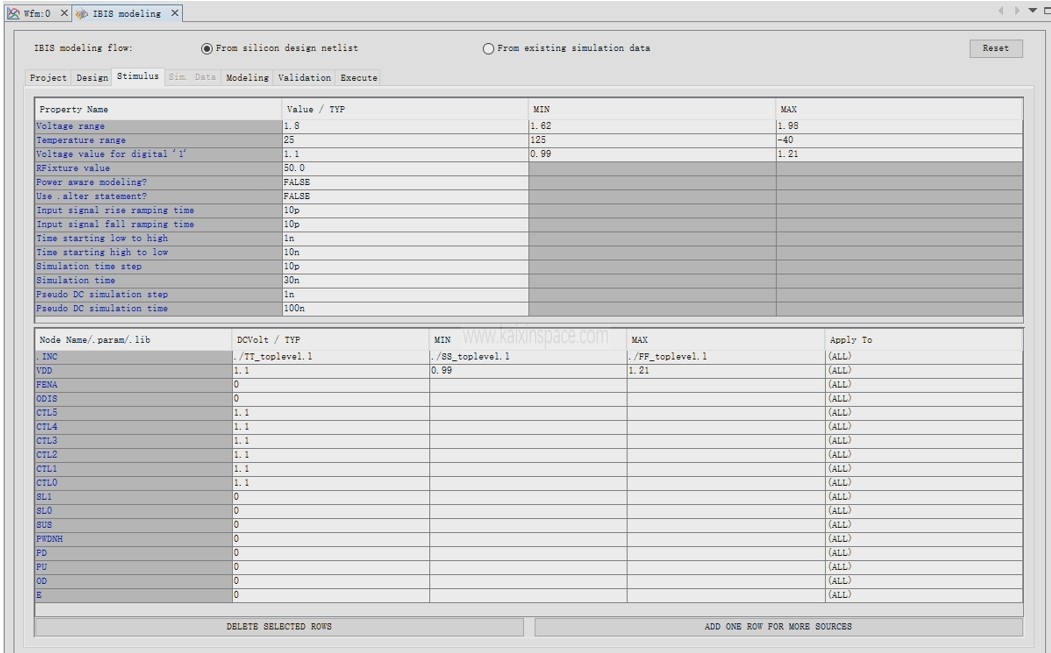This screenshot has width=1051, height=653.
Task: Click DELETE SELECTED ROWS button
Action: 279,627
